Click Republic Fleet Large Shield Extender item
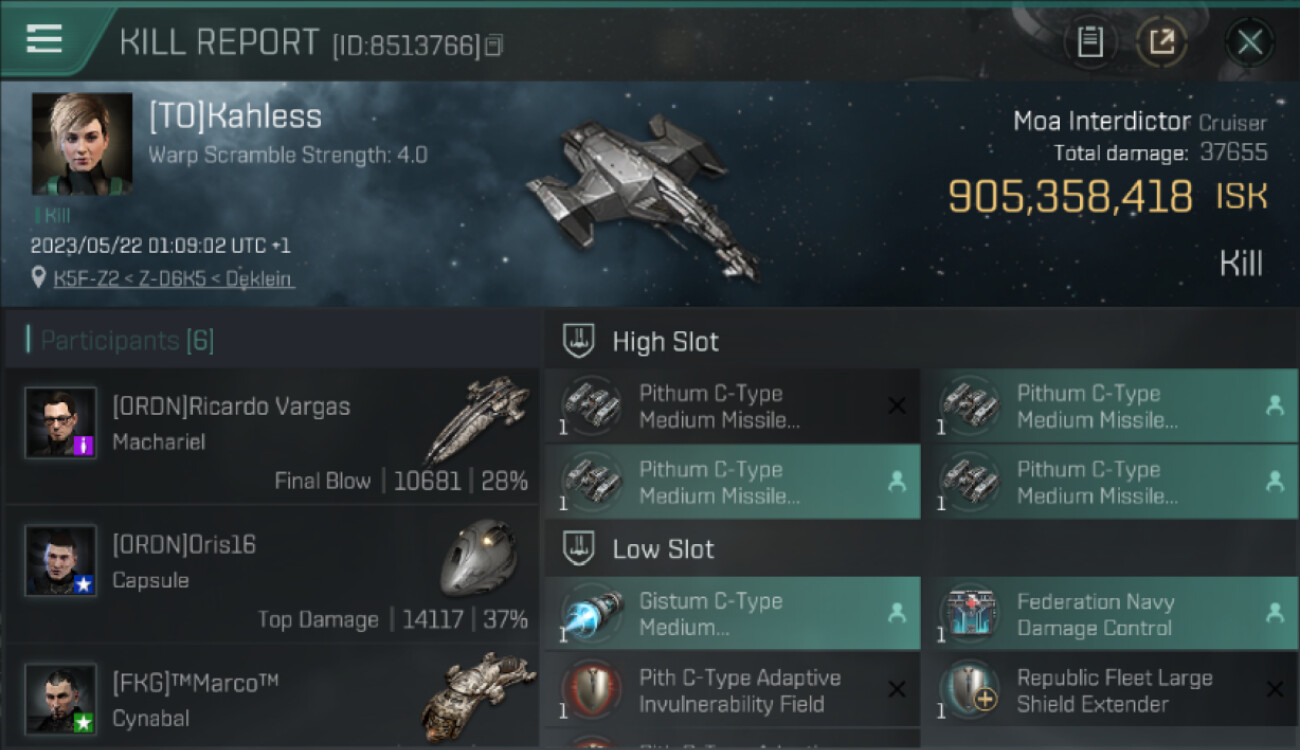The image size is (1300, 750). pyautogui.click(x=1110, y=690)
